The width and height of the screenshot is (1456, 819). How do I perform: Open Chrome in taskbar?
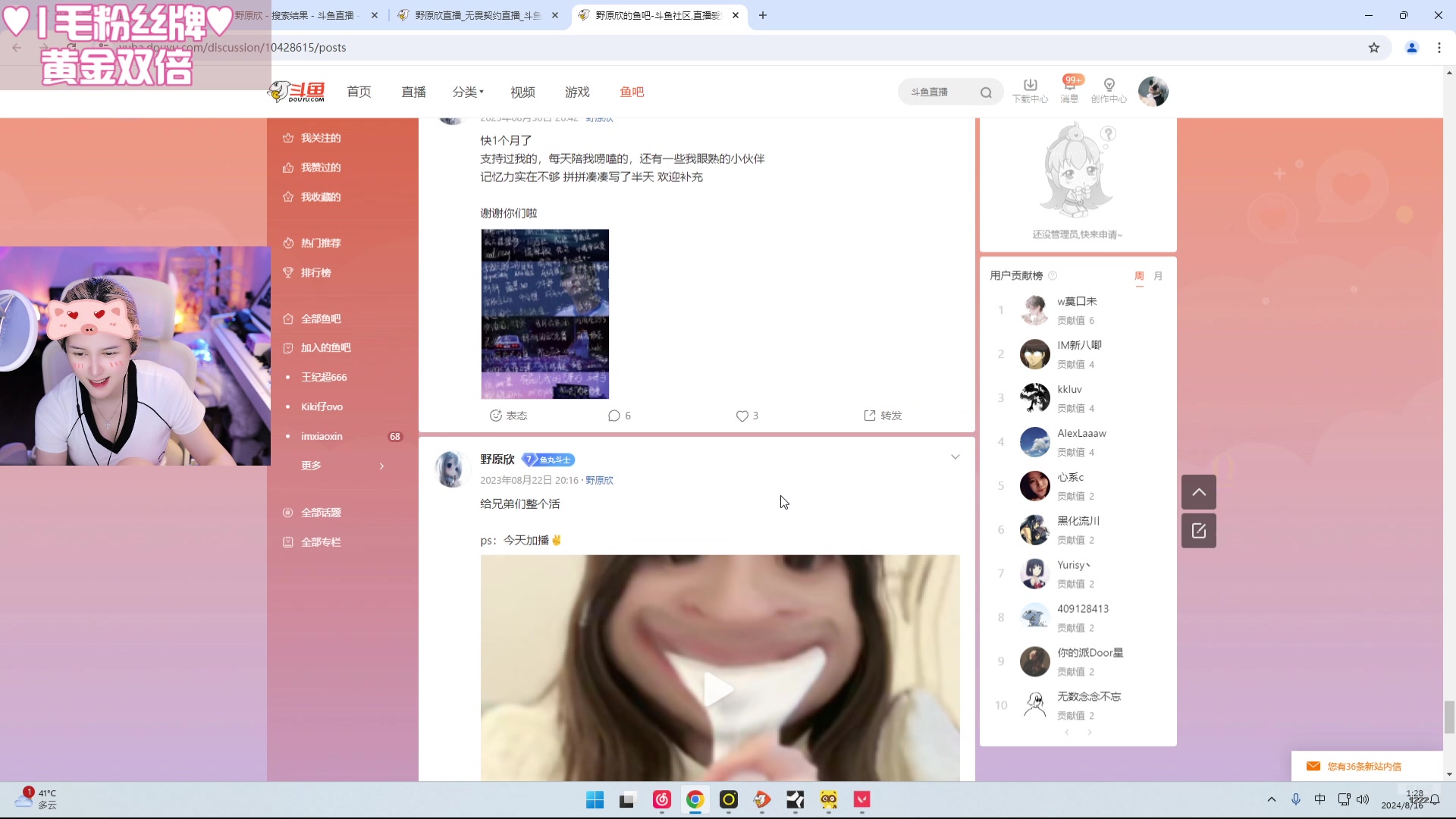click(695, 800)
